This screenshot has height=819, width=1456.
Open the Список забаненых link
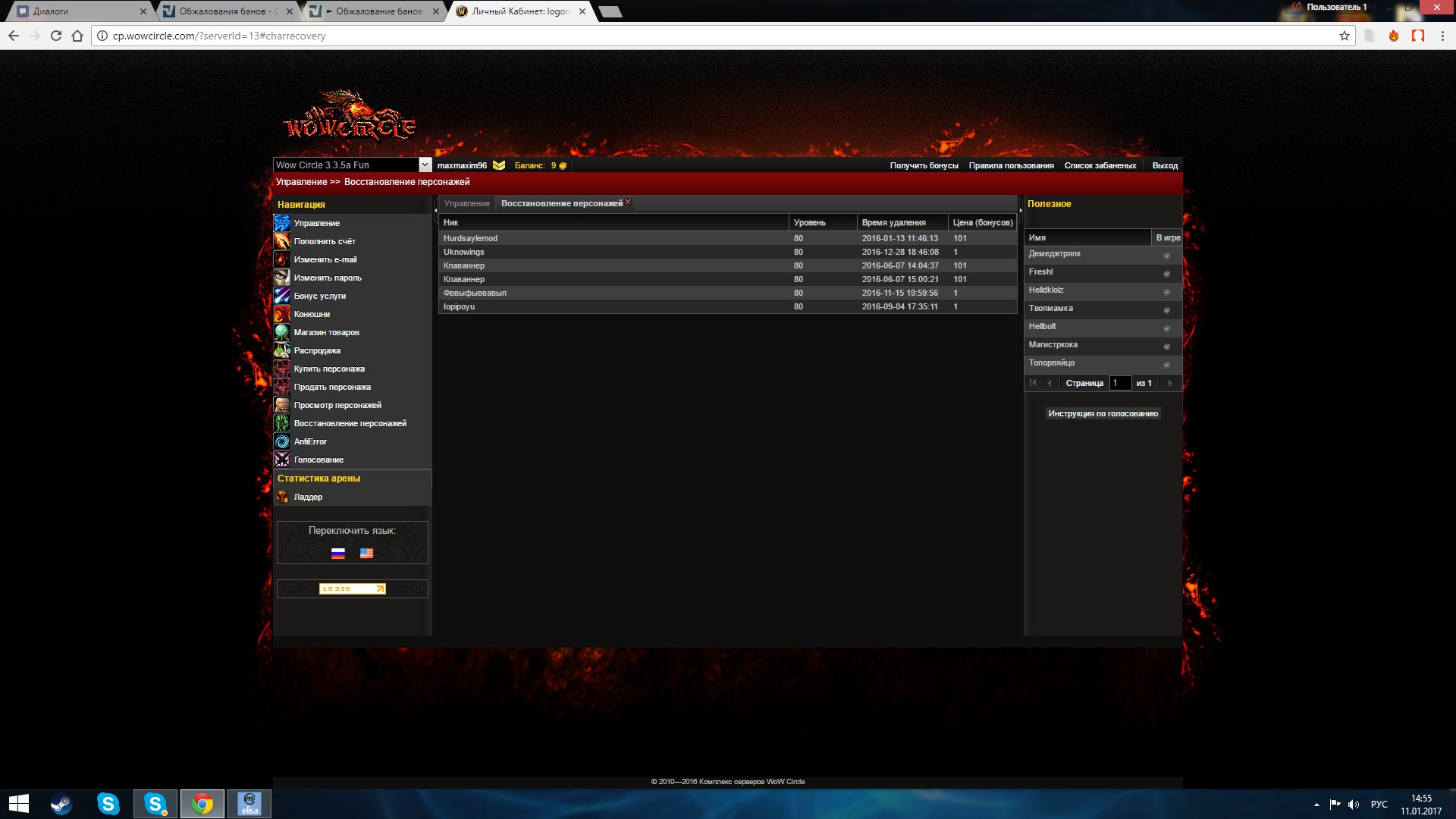(1100, 165)
